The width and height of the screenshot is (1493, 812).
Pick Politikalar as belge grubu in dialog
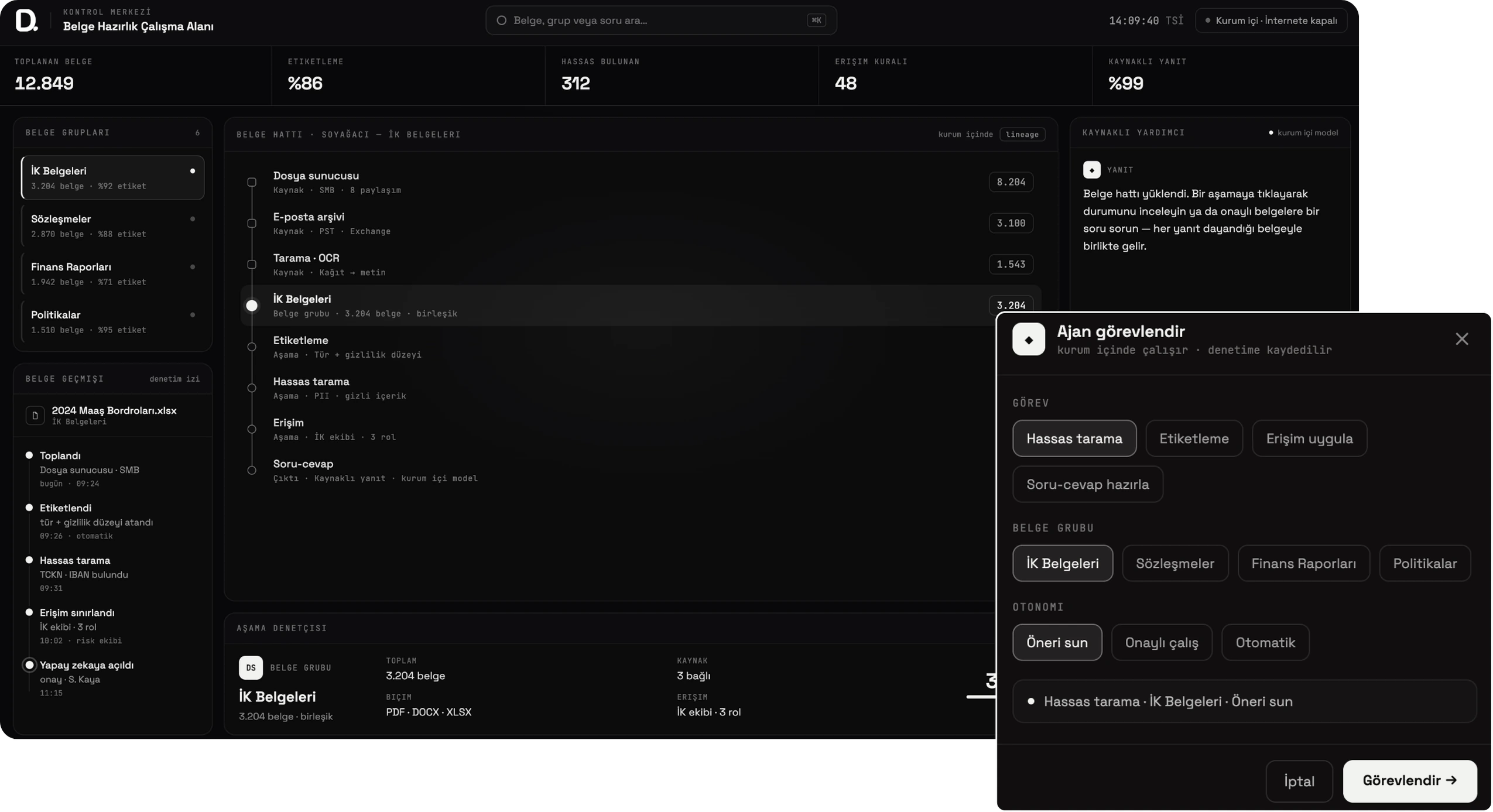point(1424,563)
